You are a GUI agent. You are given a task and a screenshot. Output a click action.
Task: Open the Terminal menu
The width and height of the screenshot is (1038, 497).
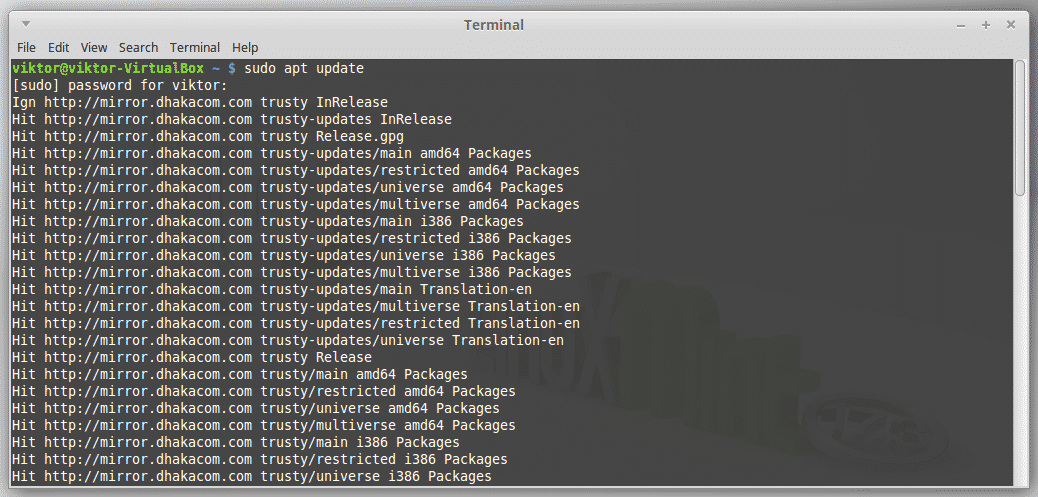(x=195, y=47)
